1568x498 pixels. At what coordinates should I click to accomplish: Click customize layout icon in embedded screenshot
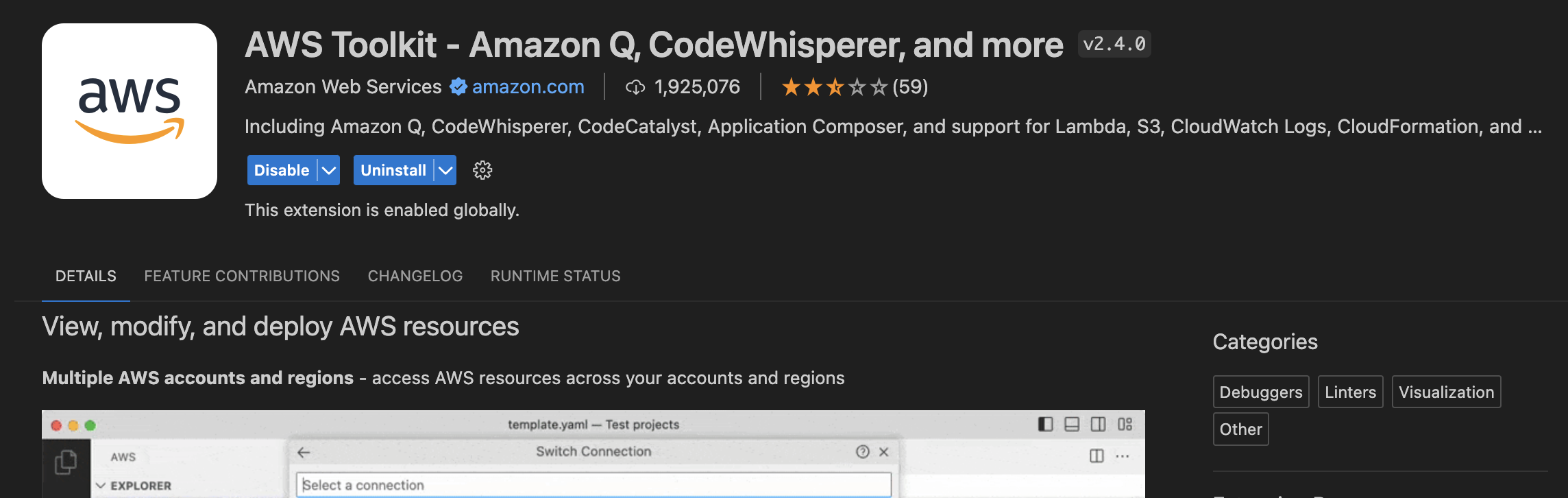coord(1125,424)
